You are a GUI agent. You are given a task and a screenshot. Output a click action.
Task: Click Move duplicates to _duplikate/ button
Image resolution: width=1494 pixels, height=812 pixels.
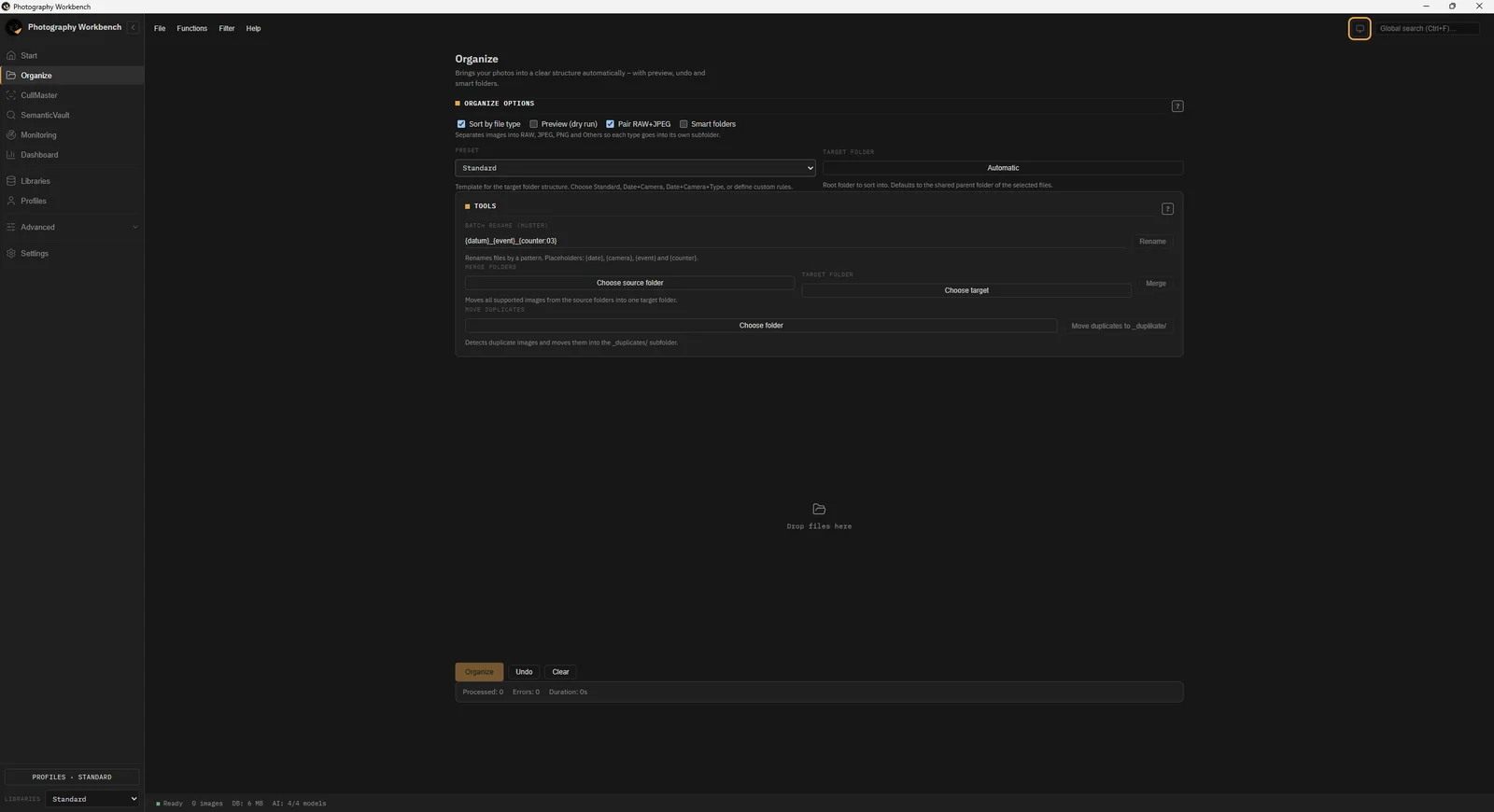[1119, 326]
